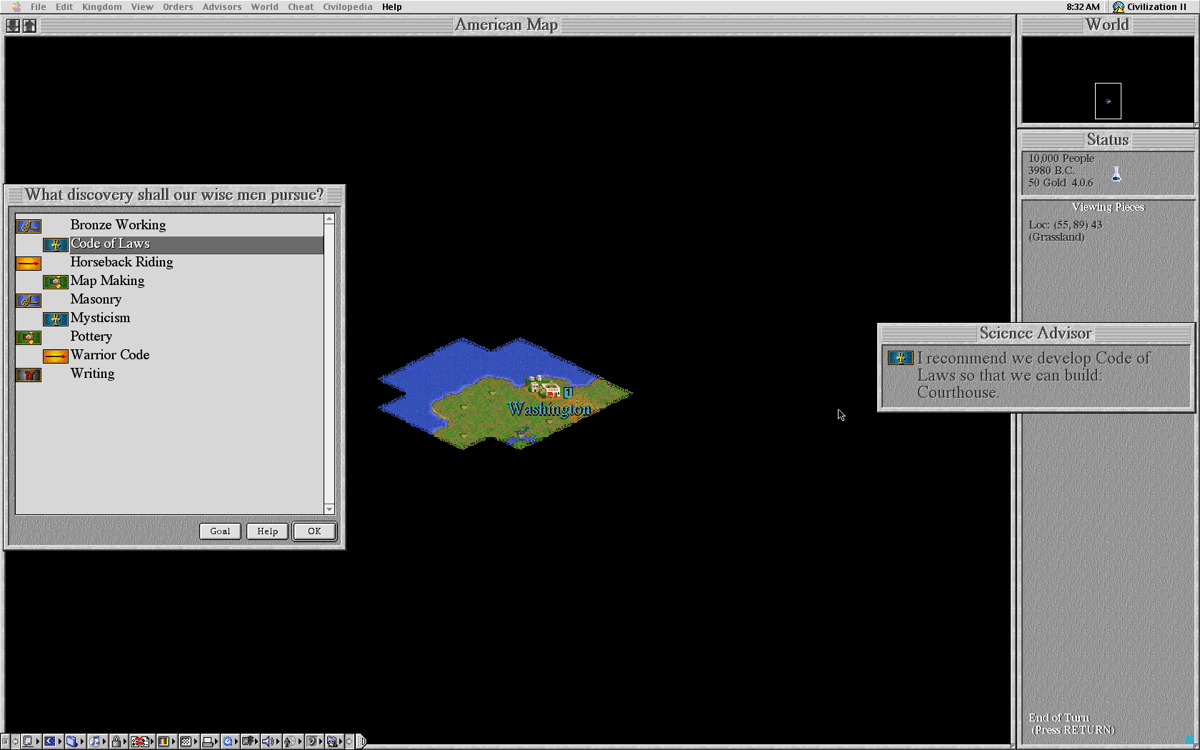Click the zoom-in arrow icon on the map title bar
This screenshot has height=750, width=1200.
(x=29, y=26)
